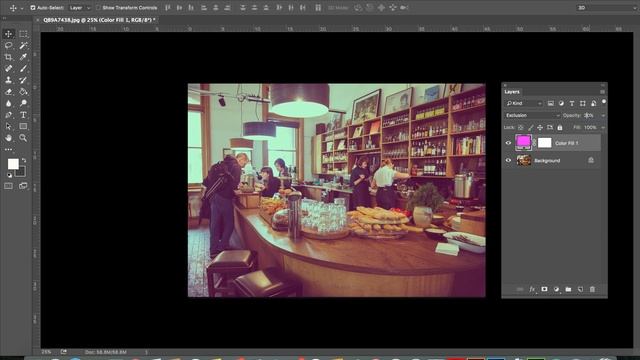The image size is (640, 360).
Task: Select the Hand tool
Action: pos(9,138)
